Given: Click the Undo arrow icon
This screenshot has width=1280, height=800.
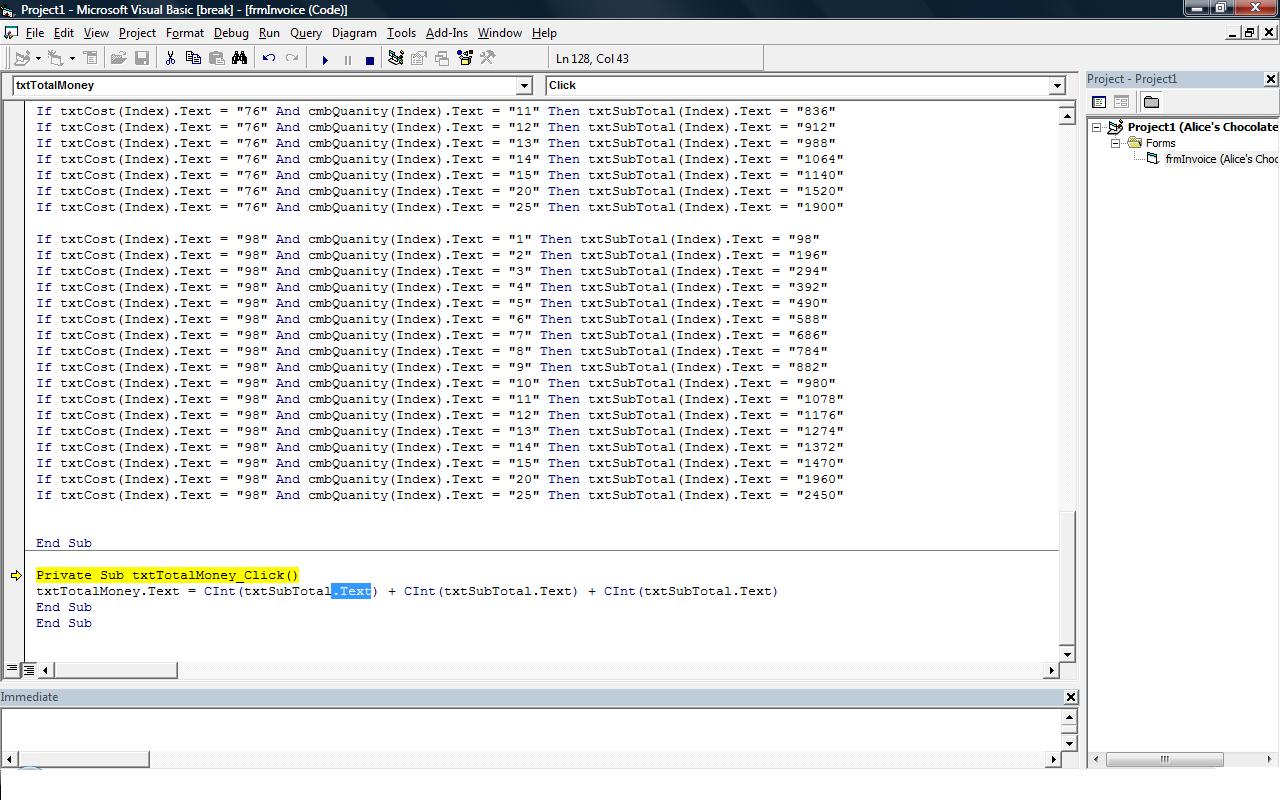Looking at the screenshot, I should pyautogui.click(x=269, y=59).
